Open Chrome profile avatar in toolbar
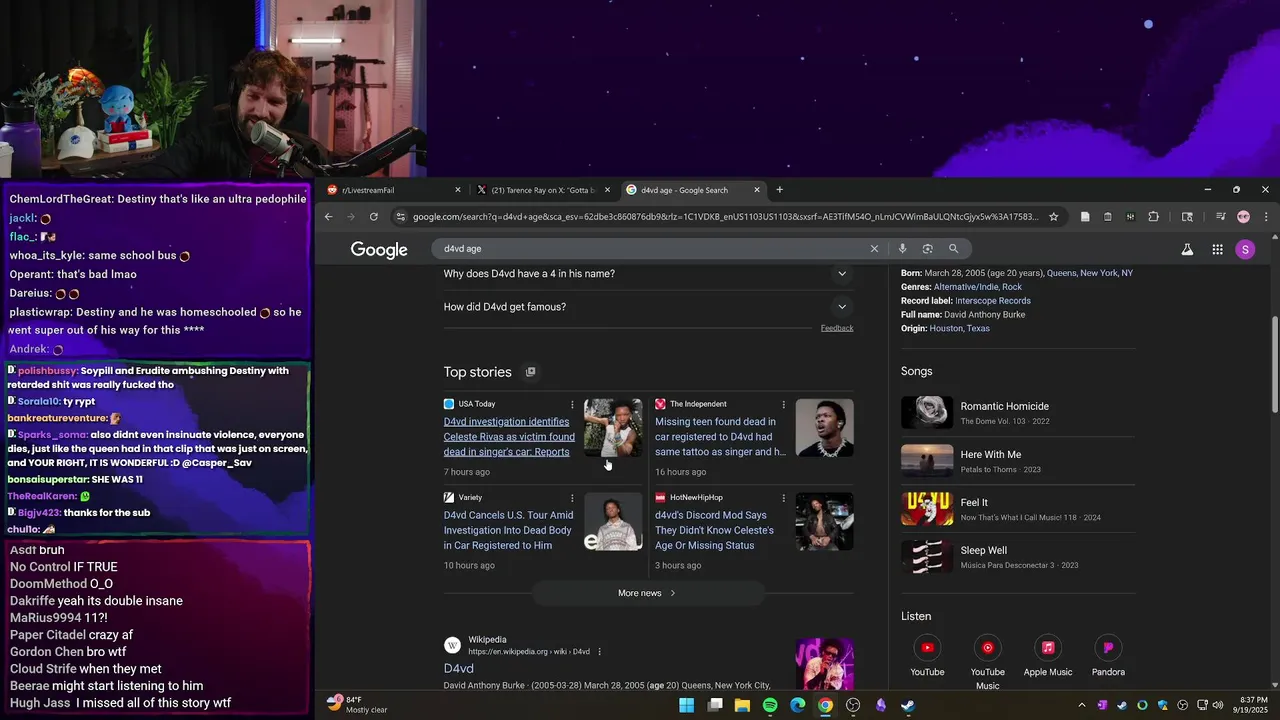1280x720 pixels. (1243, 216)
